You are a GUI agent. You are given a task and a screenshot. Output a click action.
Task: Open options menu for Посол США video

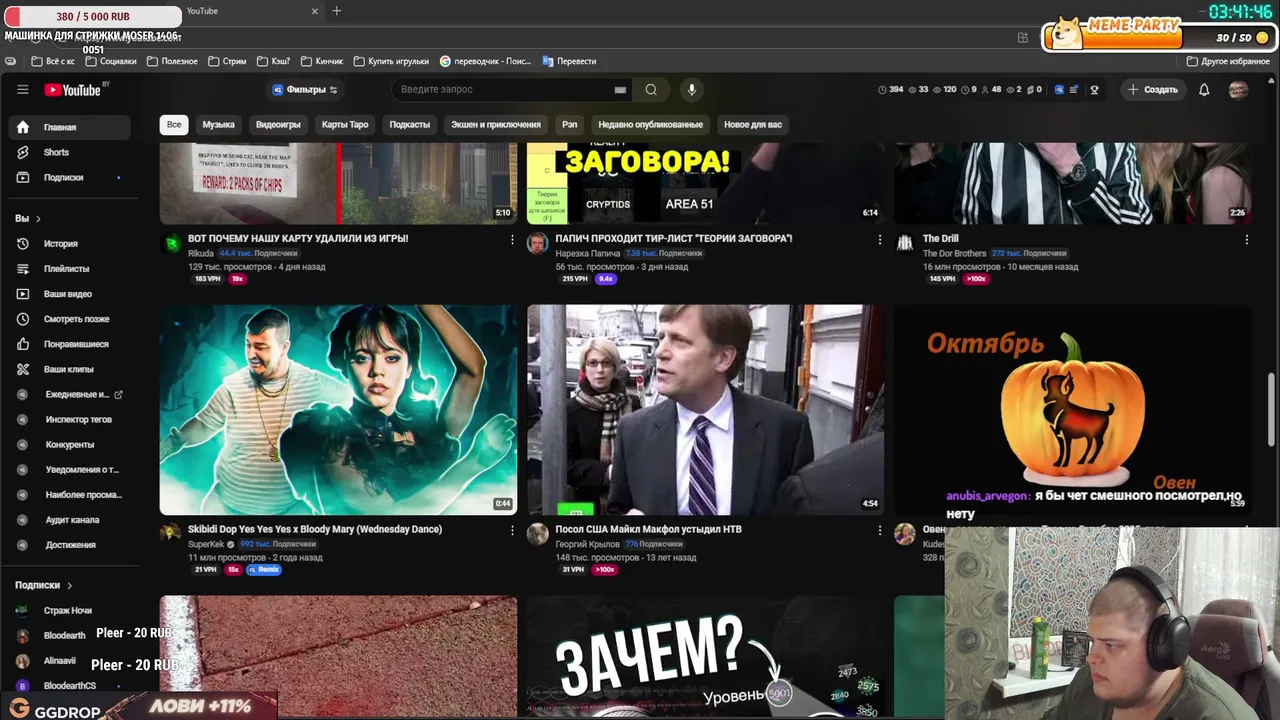click(x=879, y=530)
